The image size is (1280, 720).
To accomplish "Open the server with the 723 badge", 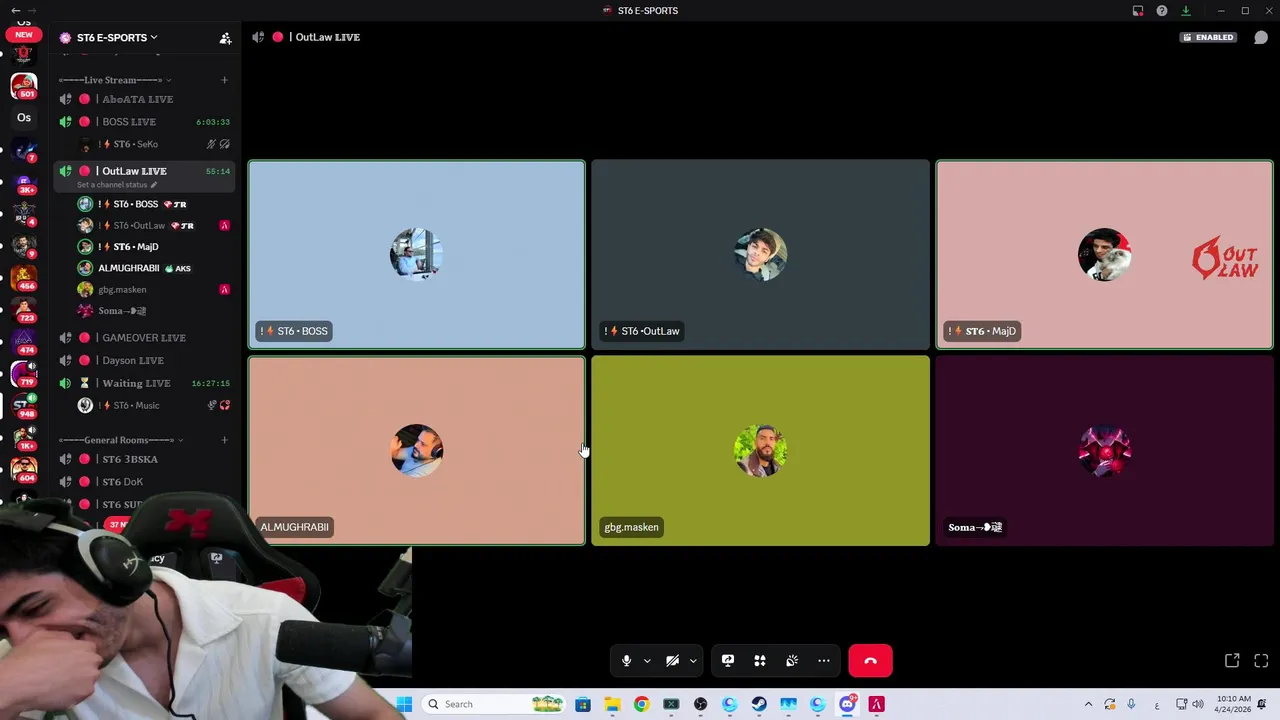I will pyautogui.click(x=24, y=310).
